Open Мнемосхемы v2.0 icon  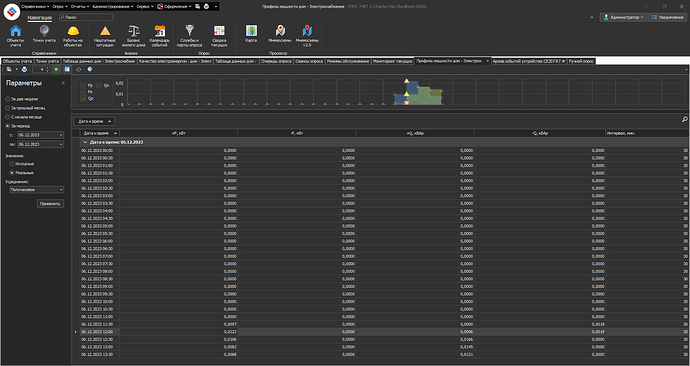[x=307, y=31]
